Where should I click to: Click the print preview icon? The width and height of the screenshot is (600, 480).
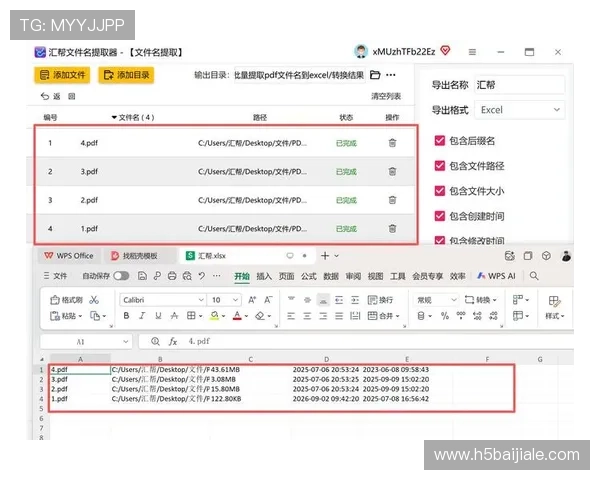pyautogui.click(x=187, y=276)
